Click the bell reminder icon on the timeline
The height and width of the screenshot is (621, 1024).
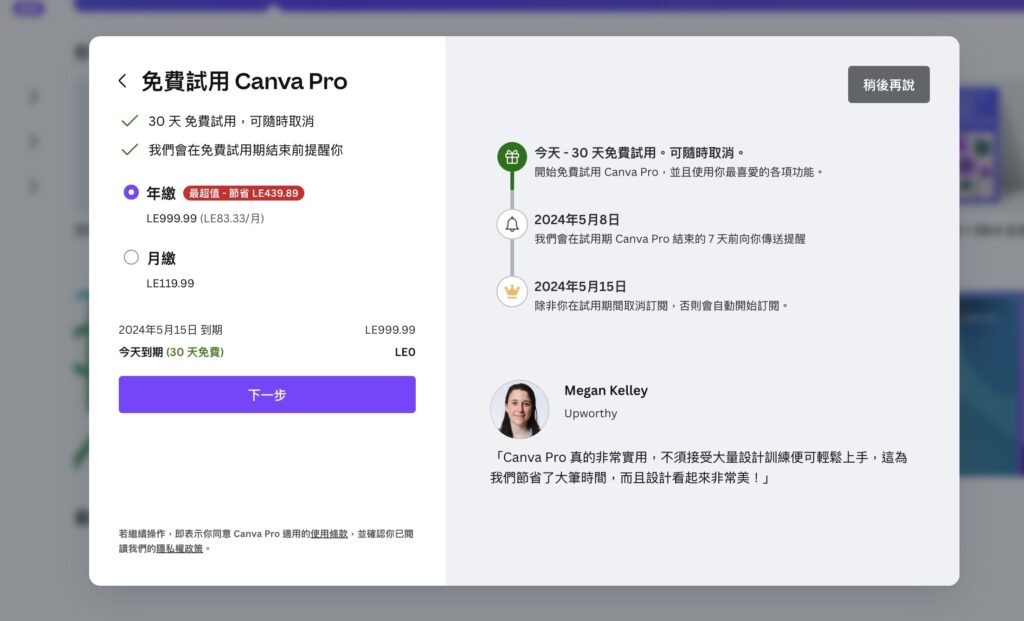(x=512, y=224)
